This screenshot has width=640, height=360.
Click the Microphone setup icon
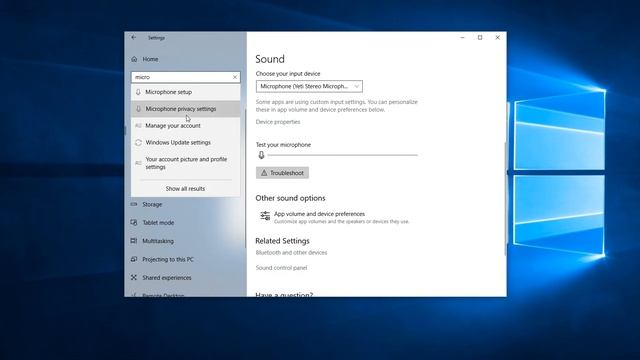[138, 92]
